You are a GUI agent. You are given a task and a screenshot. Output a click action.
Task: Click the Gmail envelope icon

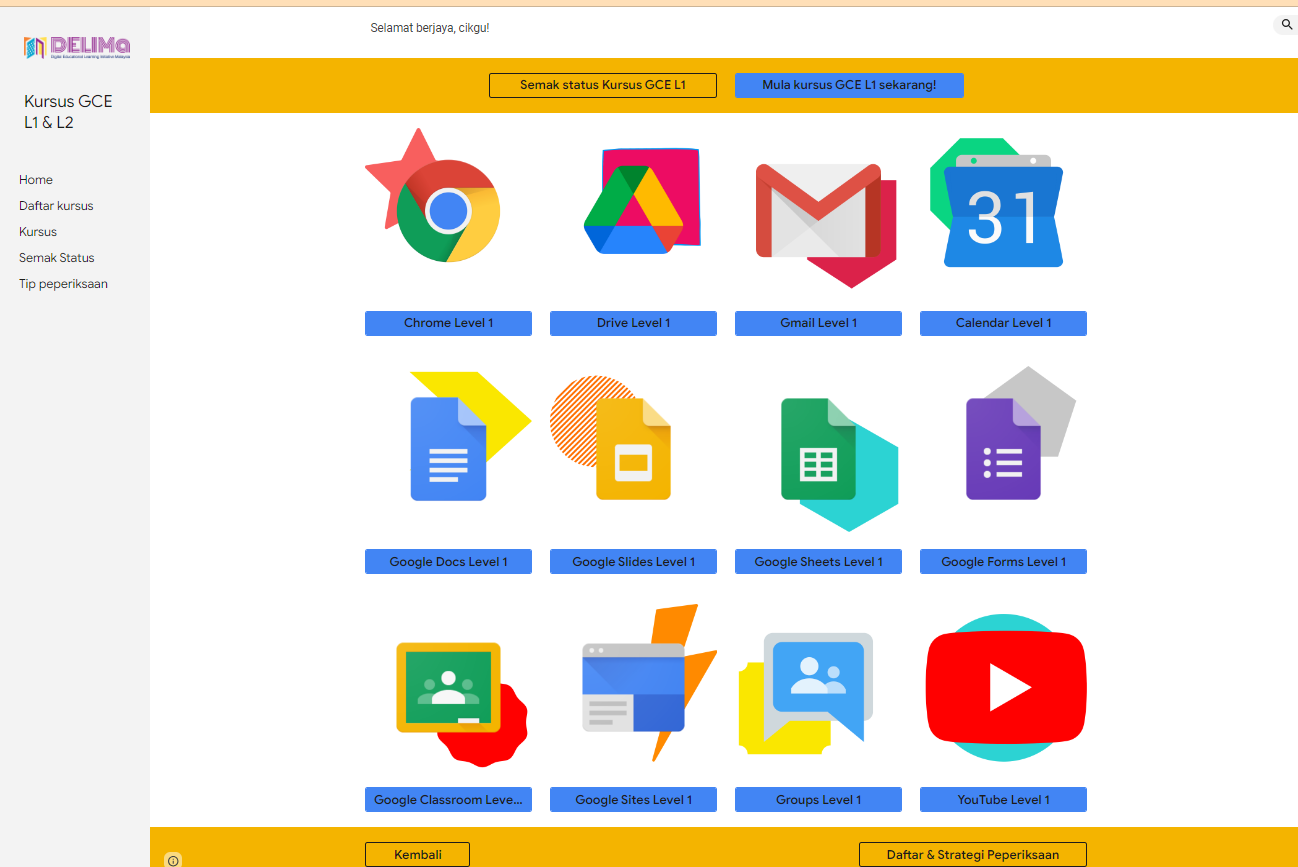coord(818,211)
